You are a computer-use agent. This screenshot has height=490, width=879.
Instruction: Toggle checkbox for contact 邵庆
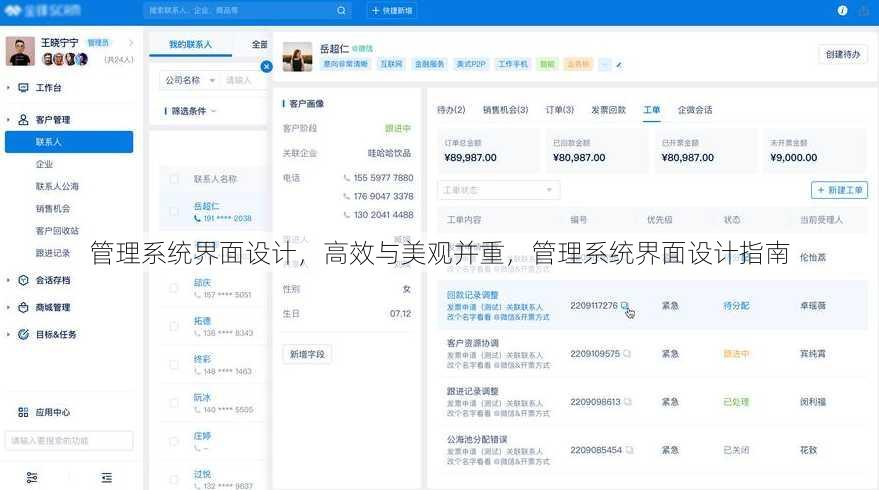[174, 288]
